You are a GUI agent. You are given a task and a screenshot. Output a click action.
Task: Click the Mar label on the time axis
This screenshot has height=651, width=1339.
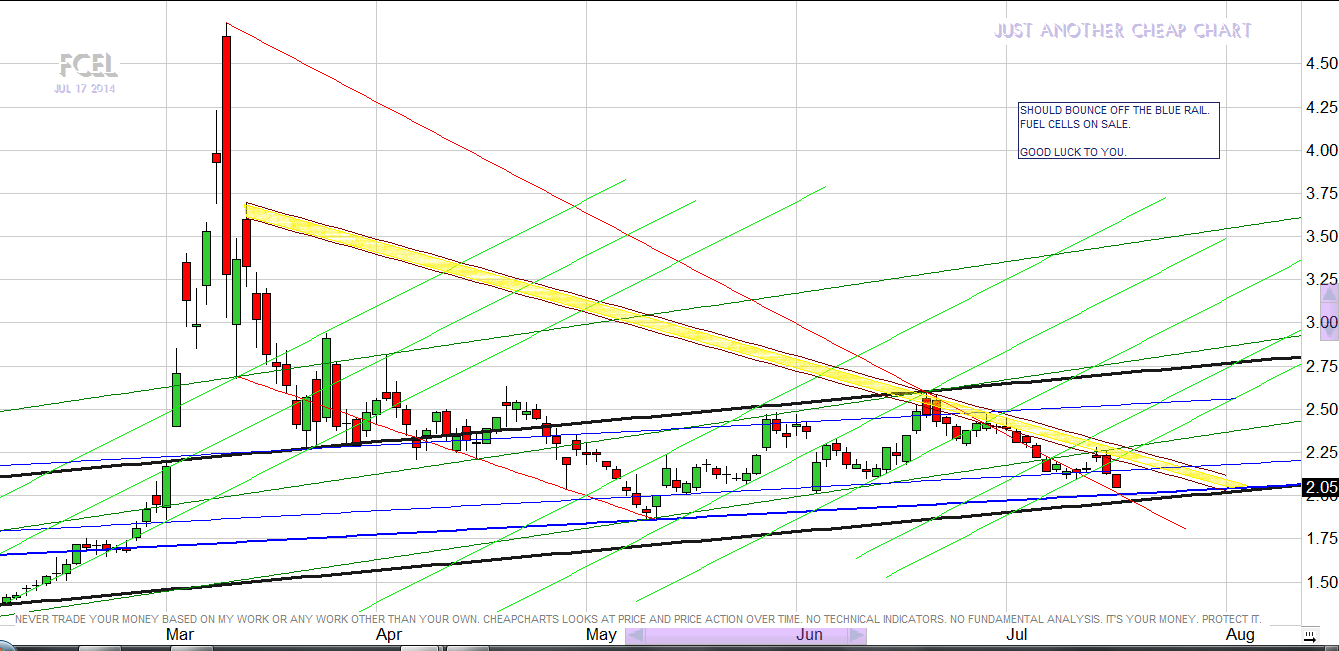tap(180, 635)
